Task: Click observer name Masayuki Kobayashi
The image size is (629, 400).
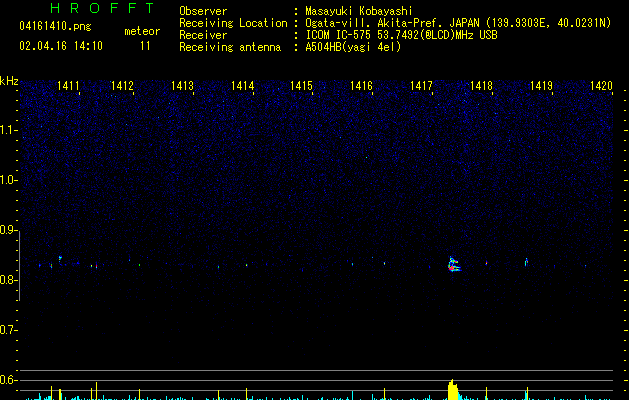Action: coord(359,11)
